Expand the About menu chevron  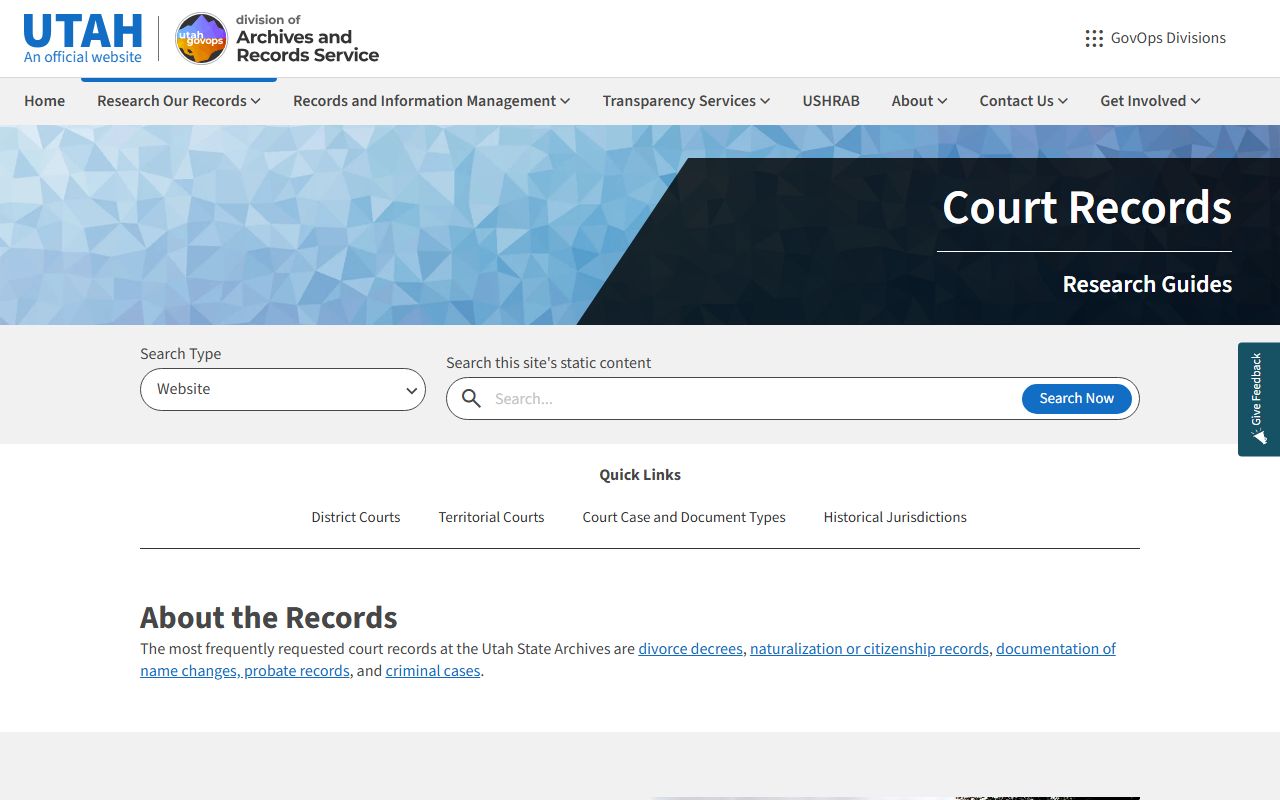pyautogui.click(x=941, y=101)
